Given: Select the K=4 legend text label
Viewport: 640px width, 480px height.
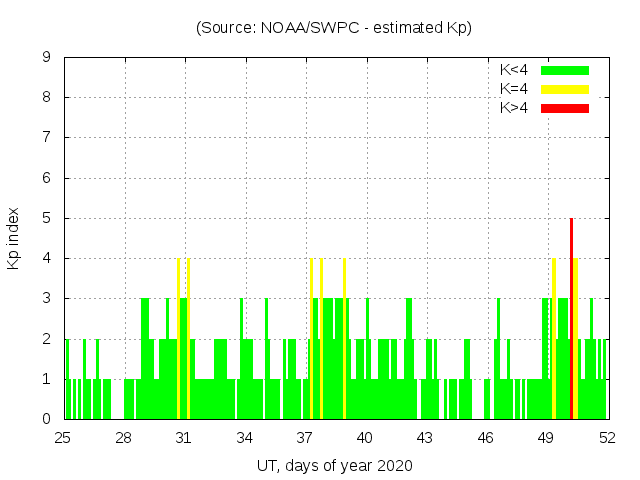Looking at the screenshot, I should pyautogui.click(x=514, y=89).
